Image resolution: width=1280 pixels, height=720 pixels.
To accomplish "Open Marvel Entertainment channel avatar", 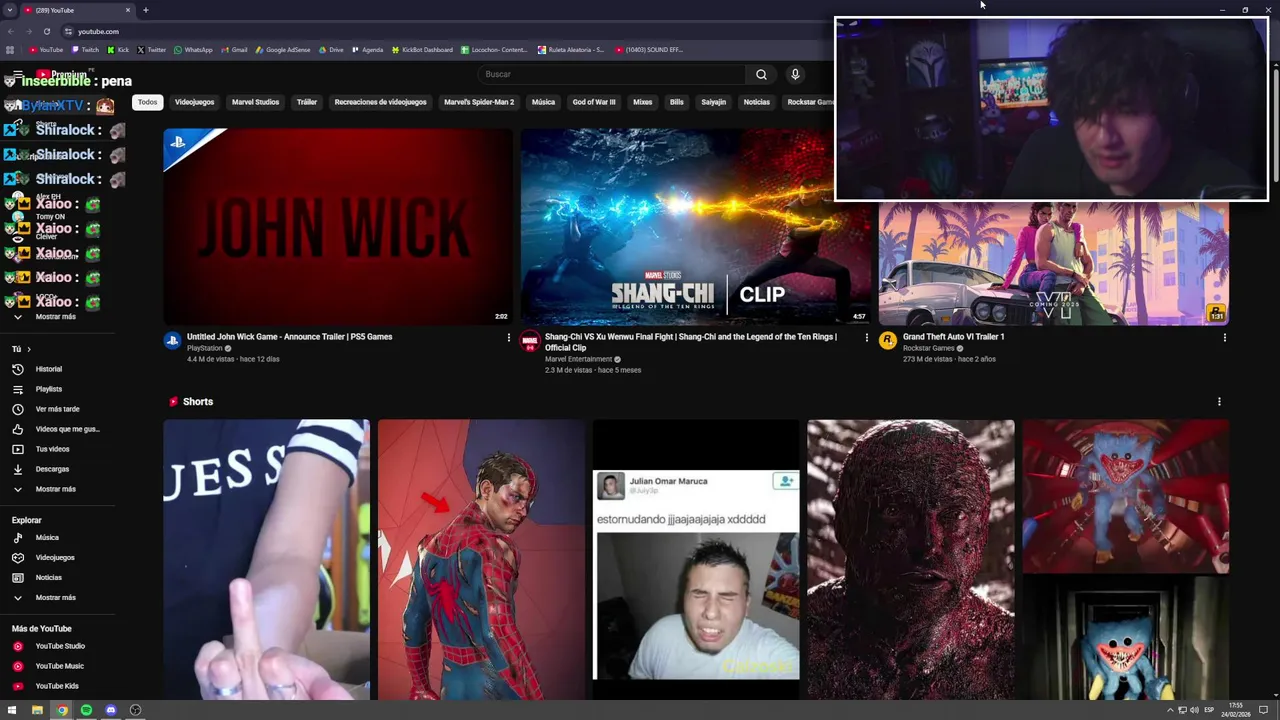I will (530, 341).
